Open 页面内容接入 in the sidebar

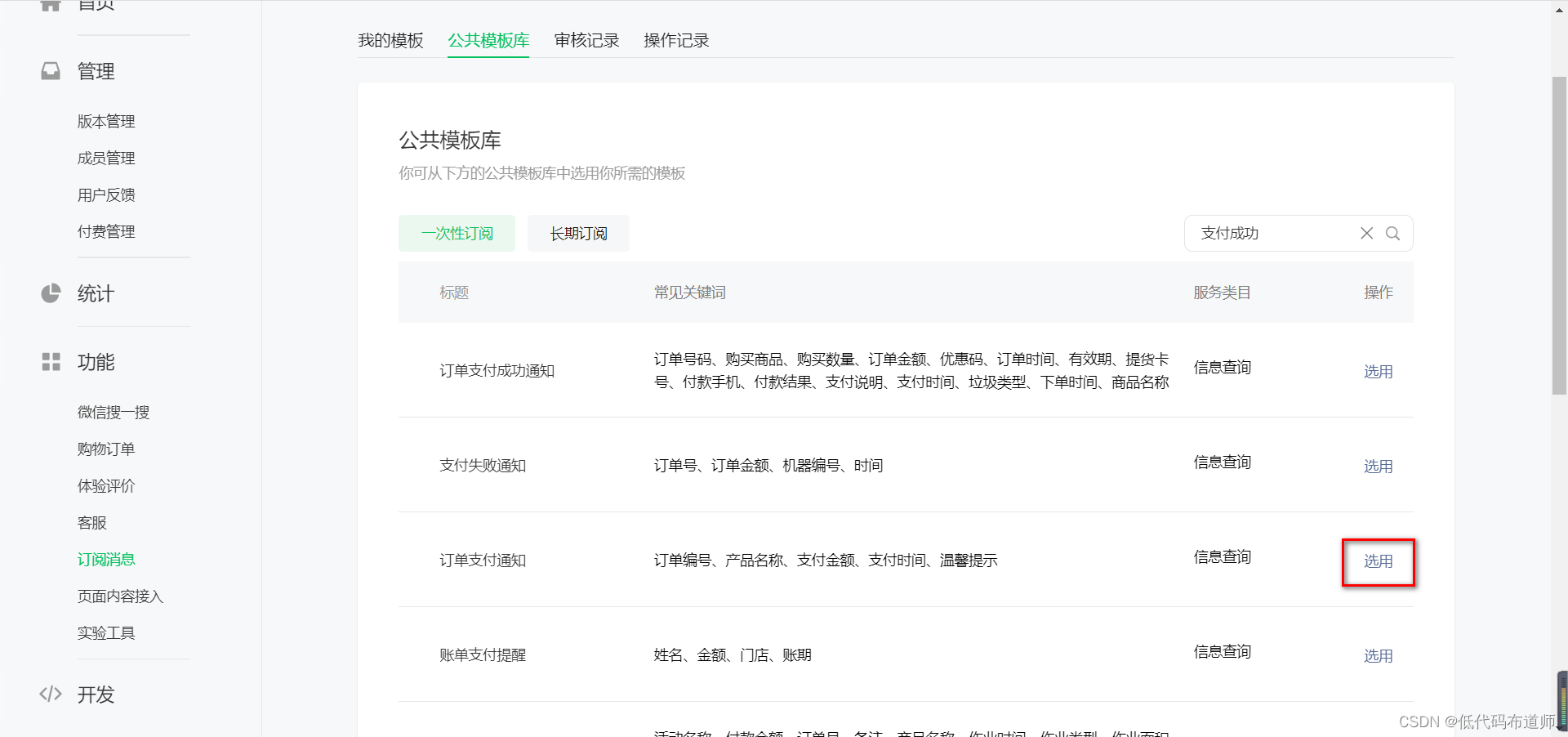(x=121, y=596)
